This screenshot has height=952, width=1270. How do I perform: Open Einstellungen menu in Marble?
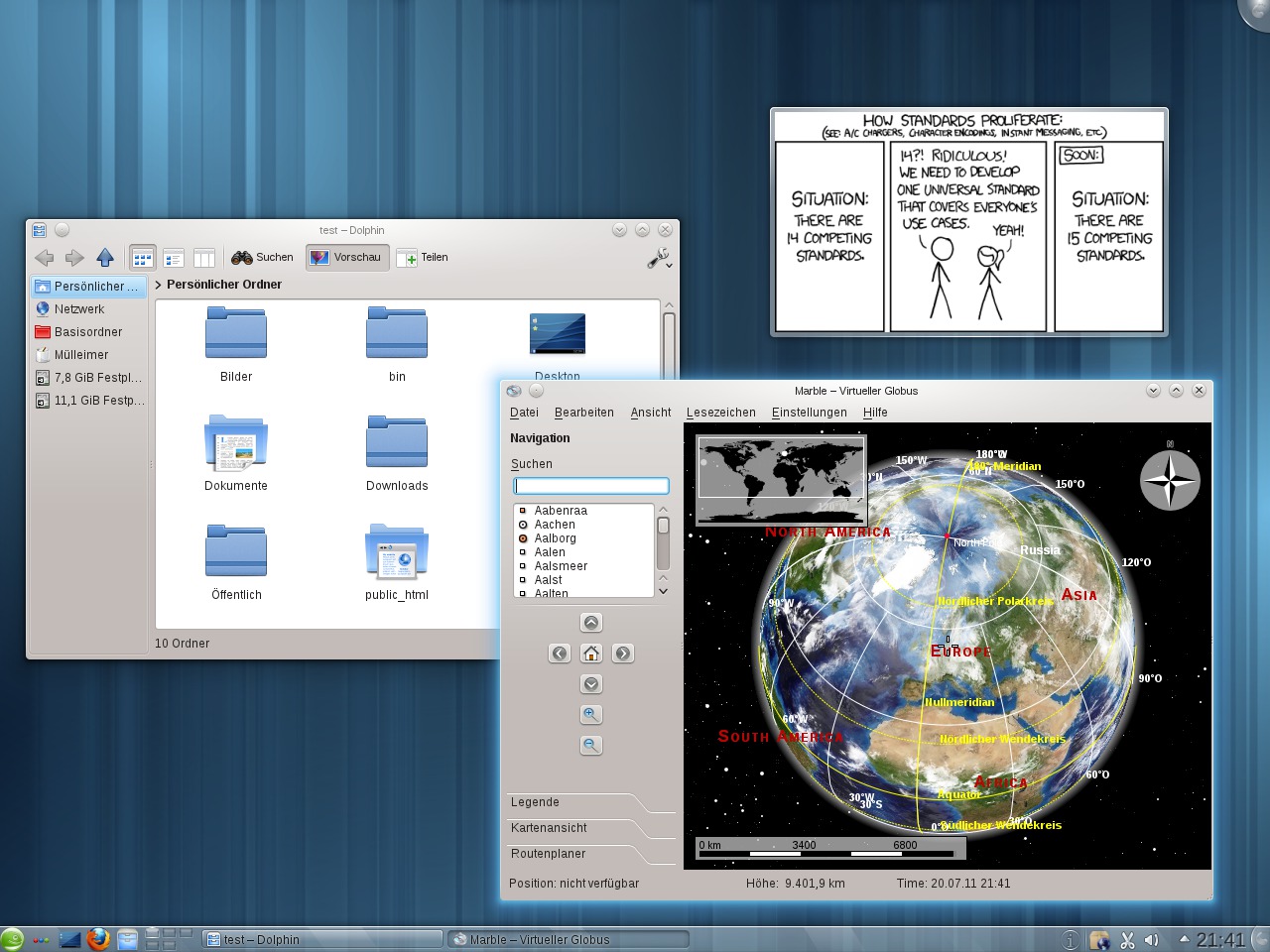(x=810, y=413)
